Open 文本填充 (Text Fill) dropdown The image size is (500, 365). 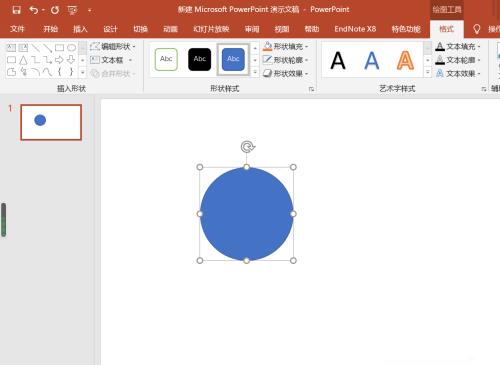(458, 47)
